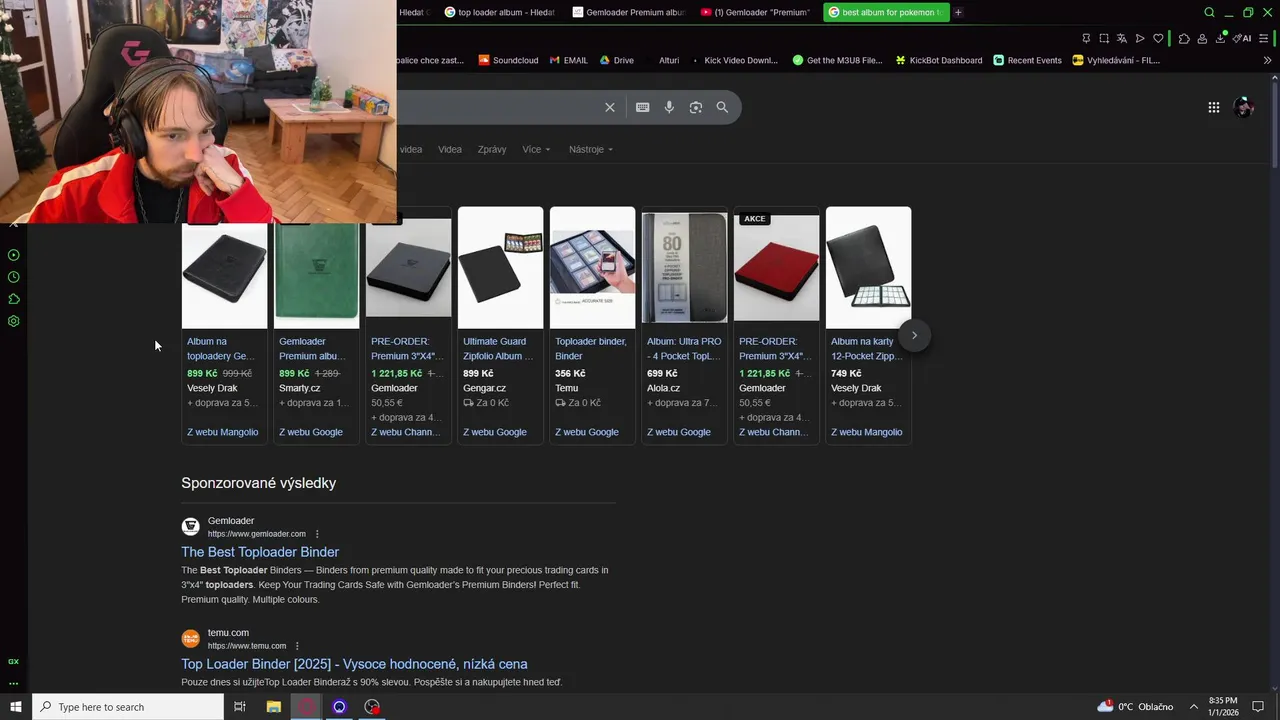The image size is (1280, 720).
Task: Show more bookmarks overflow chevron
Action: (1268, 60)
